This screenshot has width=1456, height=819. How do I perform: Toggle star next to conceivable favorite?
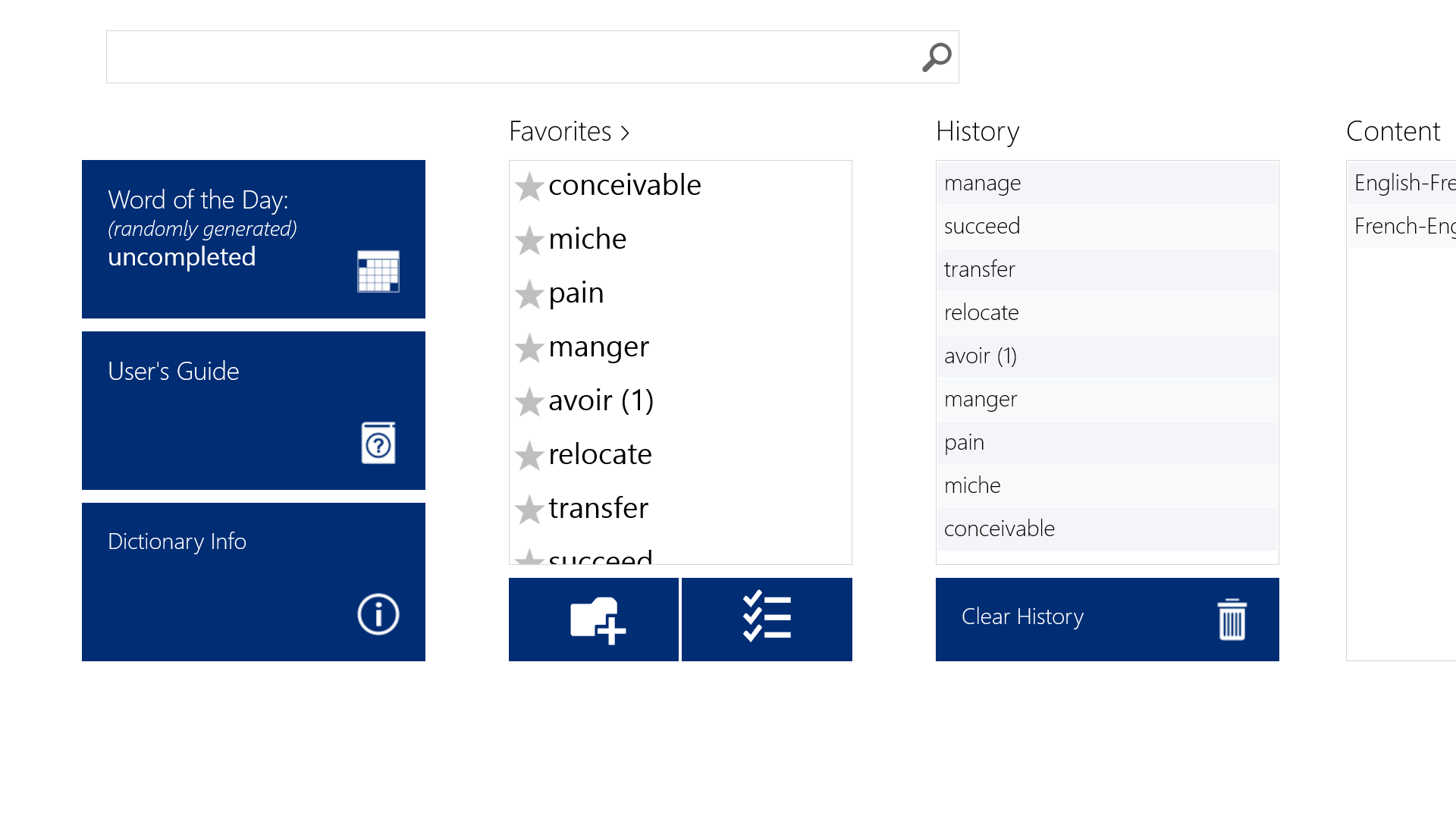529,187
